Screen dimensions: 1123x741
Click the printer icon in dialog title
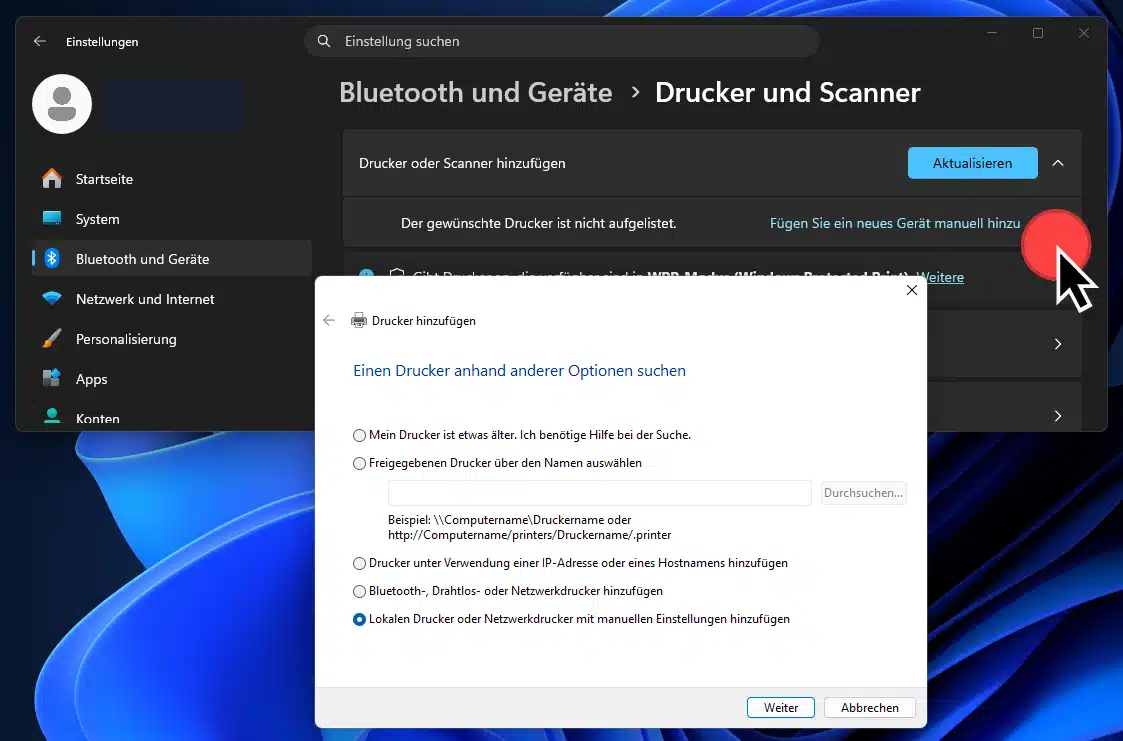point(359,321)
